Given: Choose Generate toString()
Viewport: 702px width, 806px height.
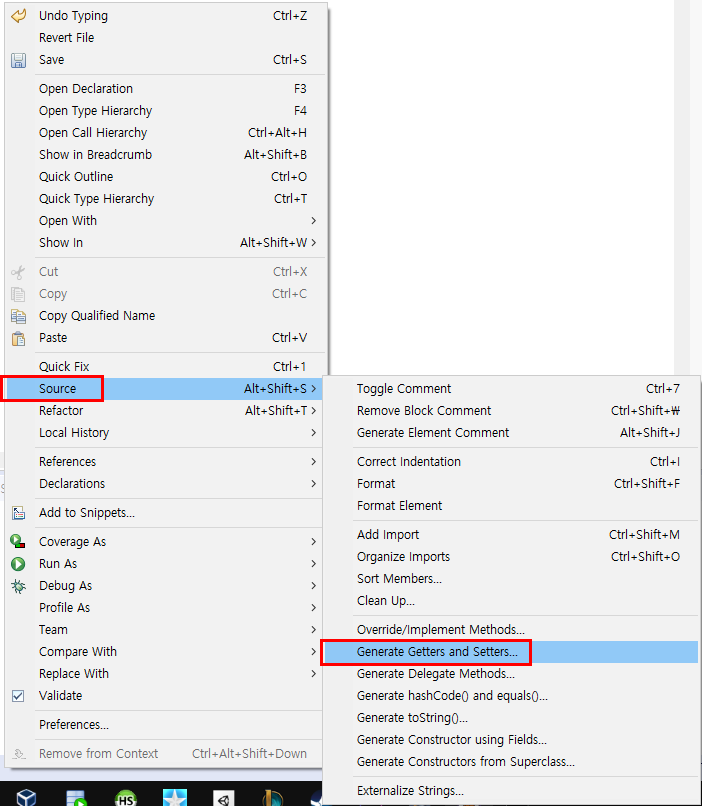Looking at the screenshot, I should coord(511,718).
